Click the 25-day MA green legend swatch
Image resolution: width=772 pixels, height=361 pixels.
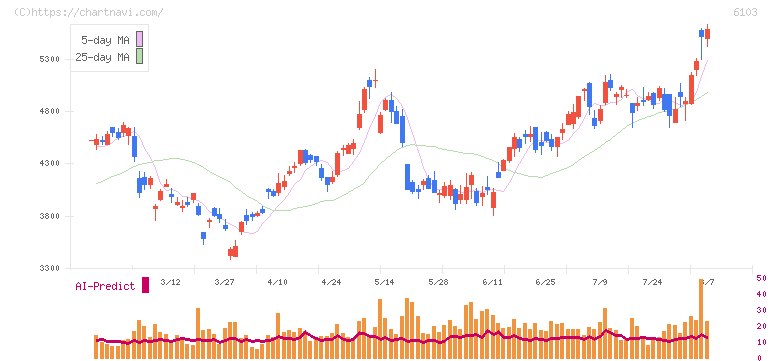(139, 56)
